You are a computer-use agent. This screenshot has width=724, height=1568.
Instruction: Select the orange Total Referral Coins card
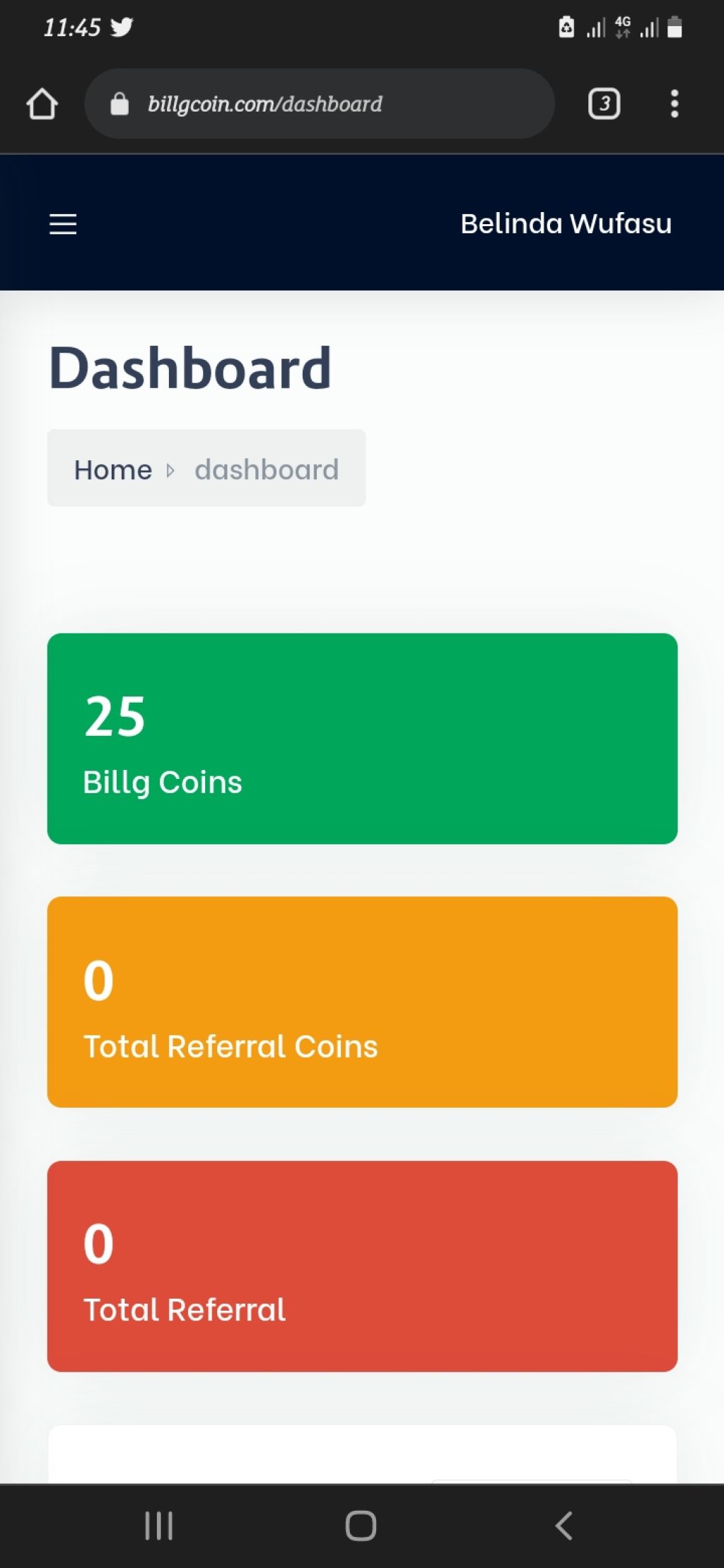tap(362, 1002)
